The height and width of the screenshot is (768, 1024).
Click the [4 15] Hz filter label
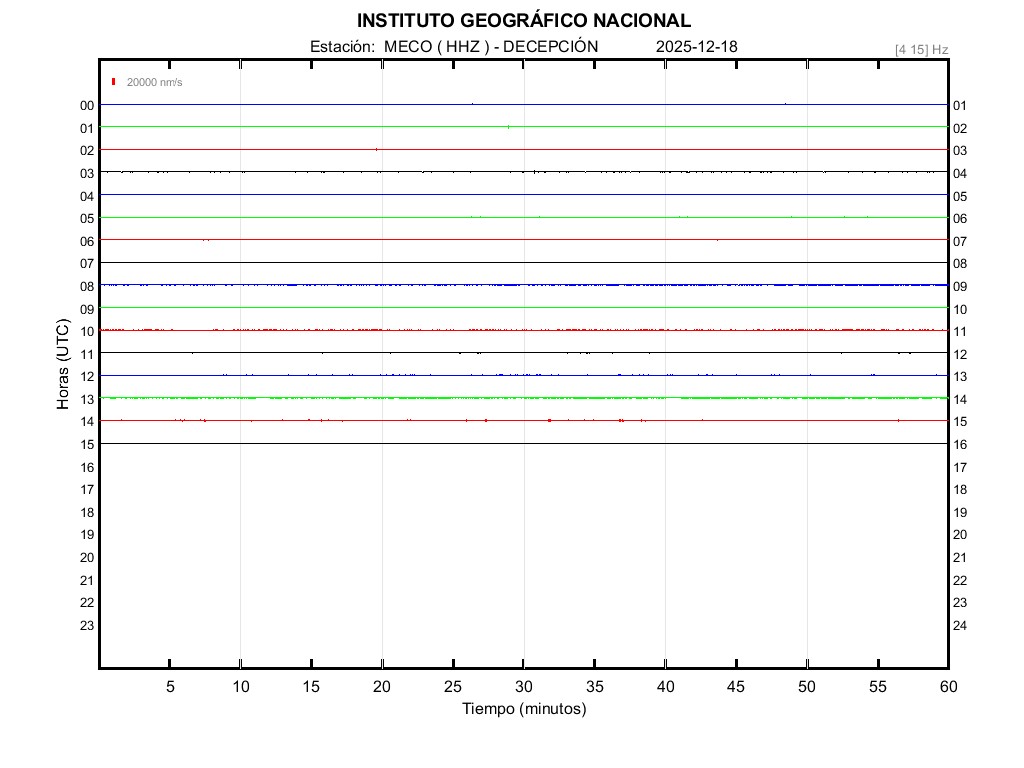click(x=921, y=49)
